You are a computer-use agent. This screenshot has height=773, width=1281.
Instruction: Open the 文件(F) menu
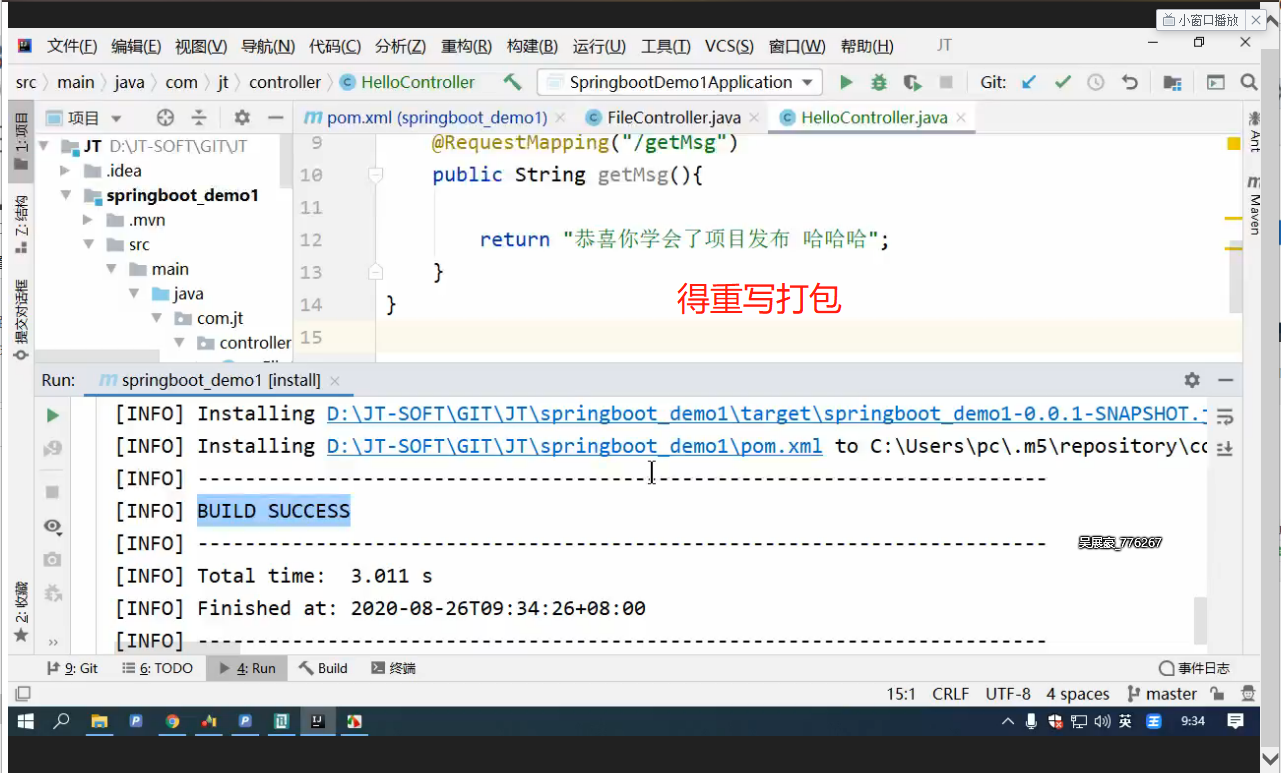pos(72,46)
